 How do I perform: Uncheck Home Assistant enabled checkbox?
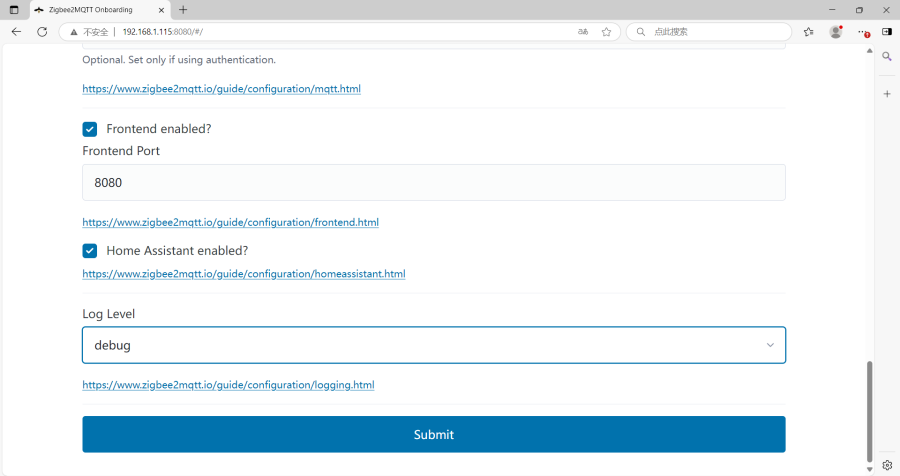click(x=90, y=251)
